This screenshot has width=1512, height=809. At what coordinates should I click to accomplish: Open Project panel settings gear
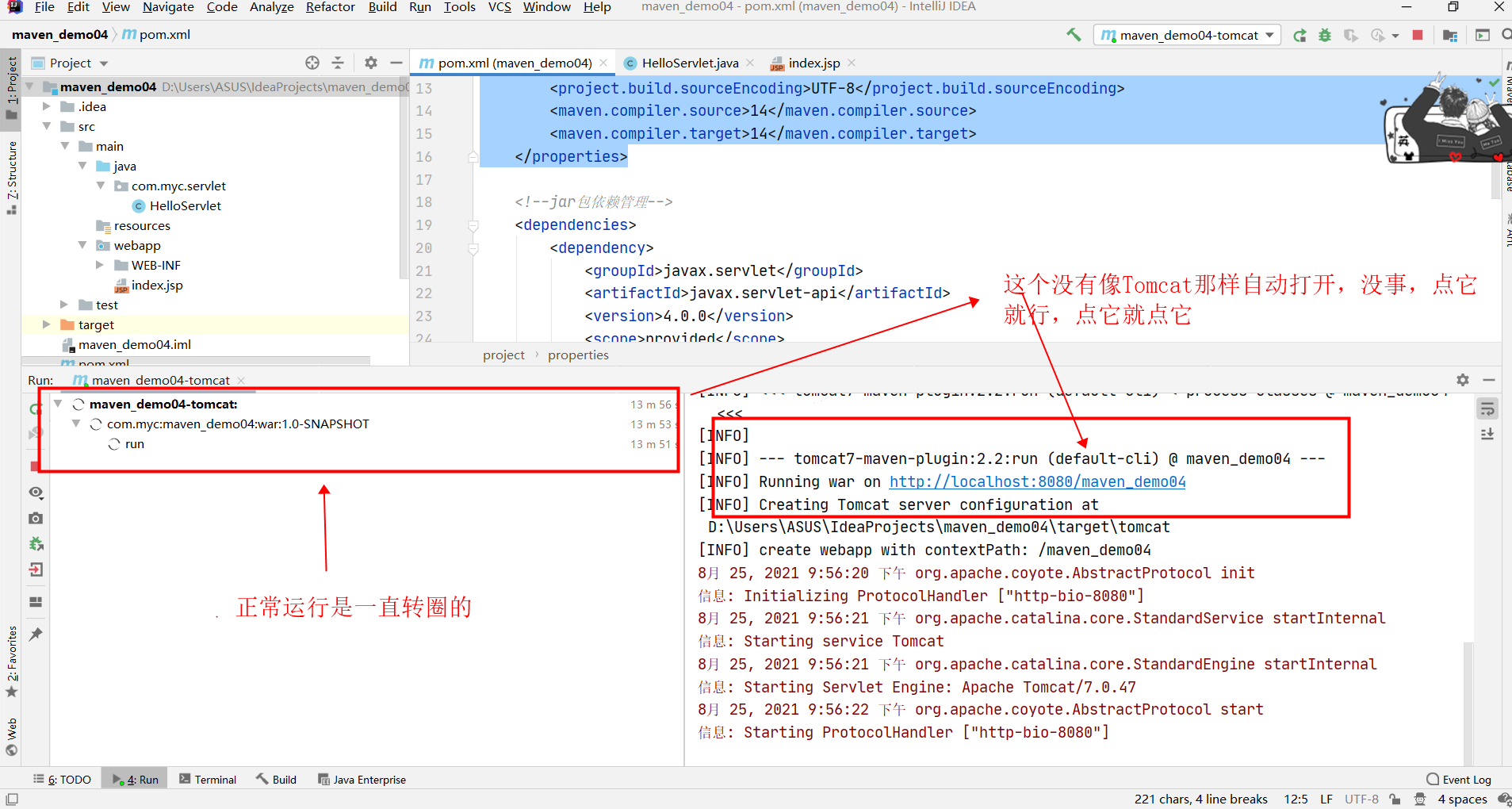coord(370,63)
